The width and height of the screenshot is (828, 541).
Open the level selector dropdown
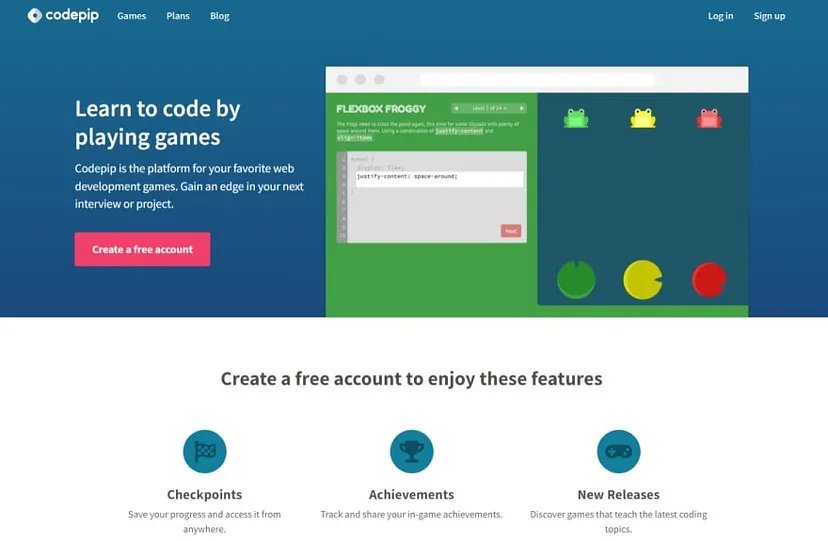tap(490, 108)
